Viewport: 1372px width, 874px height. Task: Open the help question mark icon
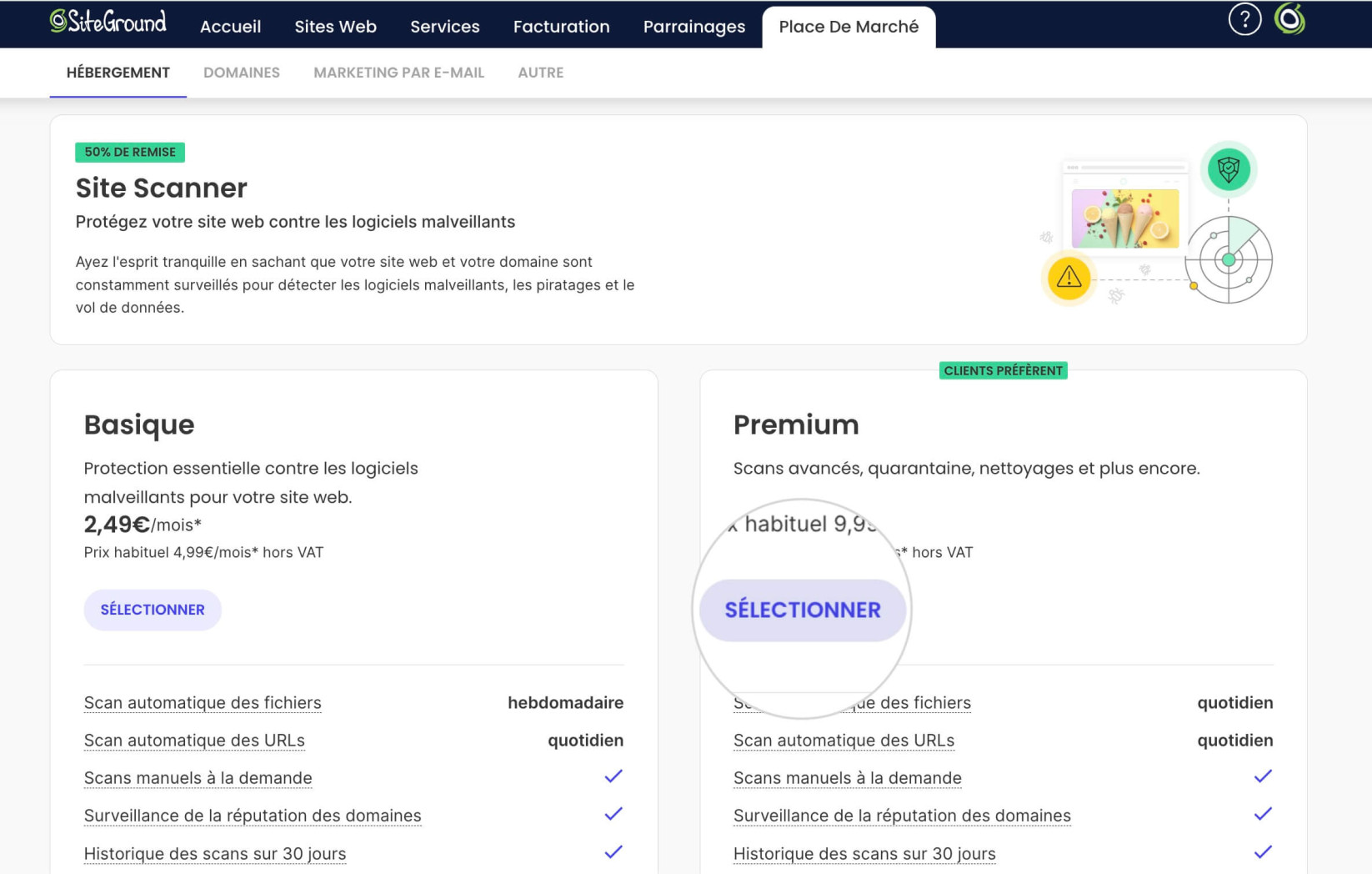[1244, 19]
